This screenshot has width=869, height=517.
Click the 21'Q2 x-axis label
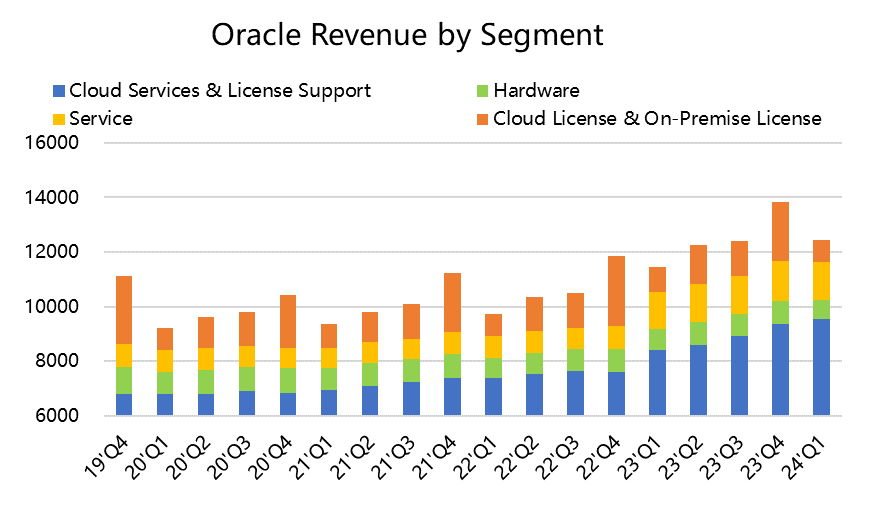pos(353,457)
